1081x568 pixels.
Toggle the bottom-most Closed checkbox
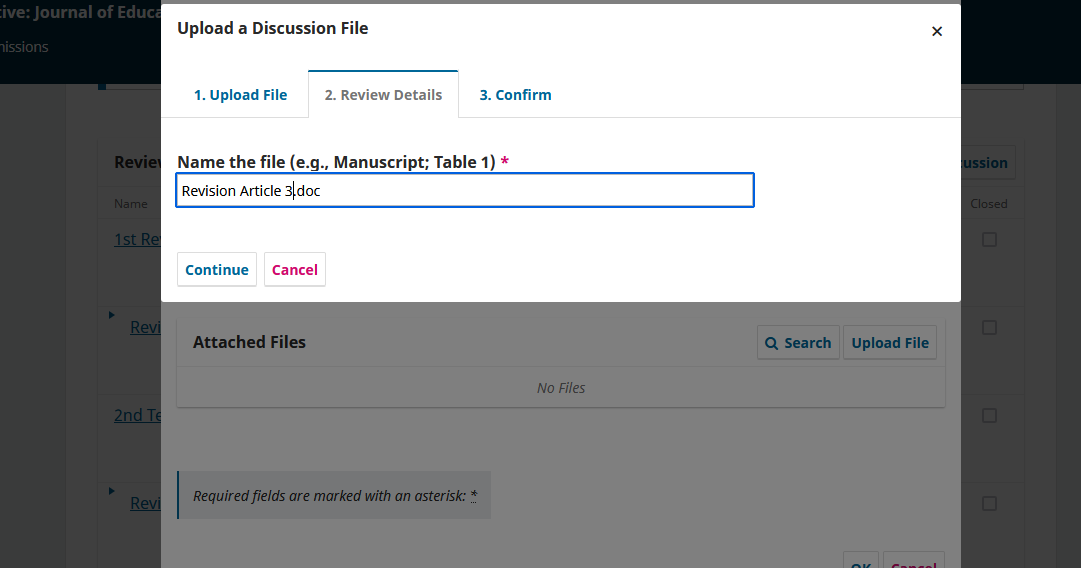pyautogui.click(x=989, y=503)
